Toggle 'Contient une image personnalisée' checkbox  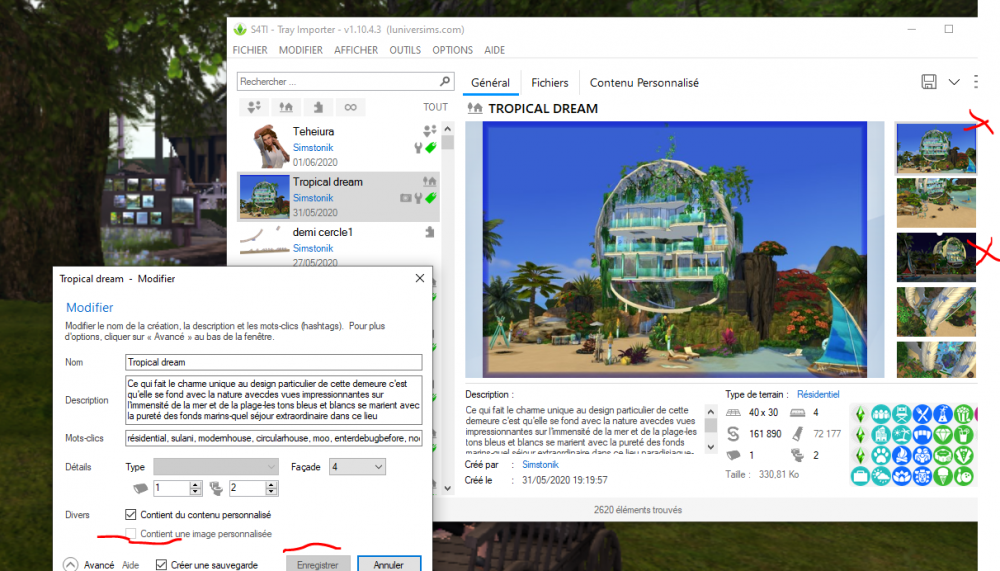point(131,533)
